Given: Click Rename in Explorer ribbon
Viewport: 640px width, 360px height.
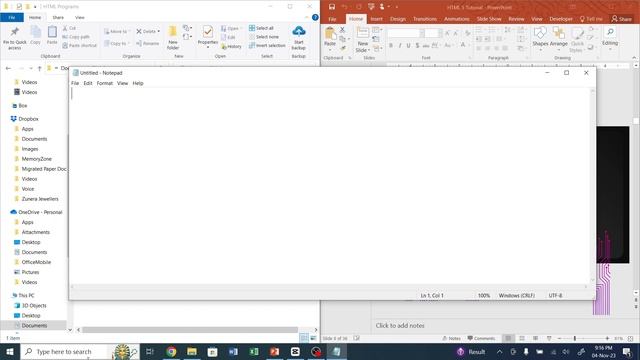Looking at the screenshot, I should point(148,43).
